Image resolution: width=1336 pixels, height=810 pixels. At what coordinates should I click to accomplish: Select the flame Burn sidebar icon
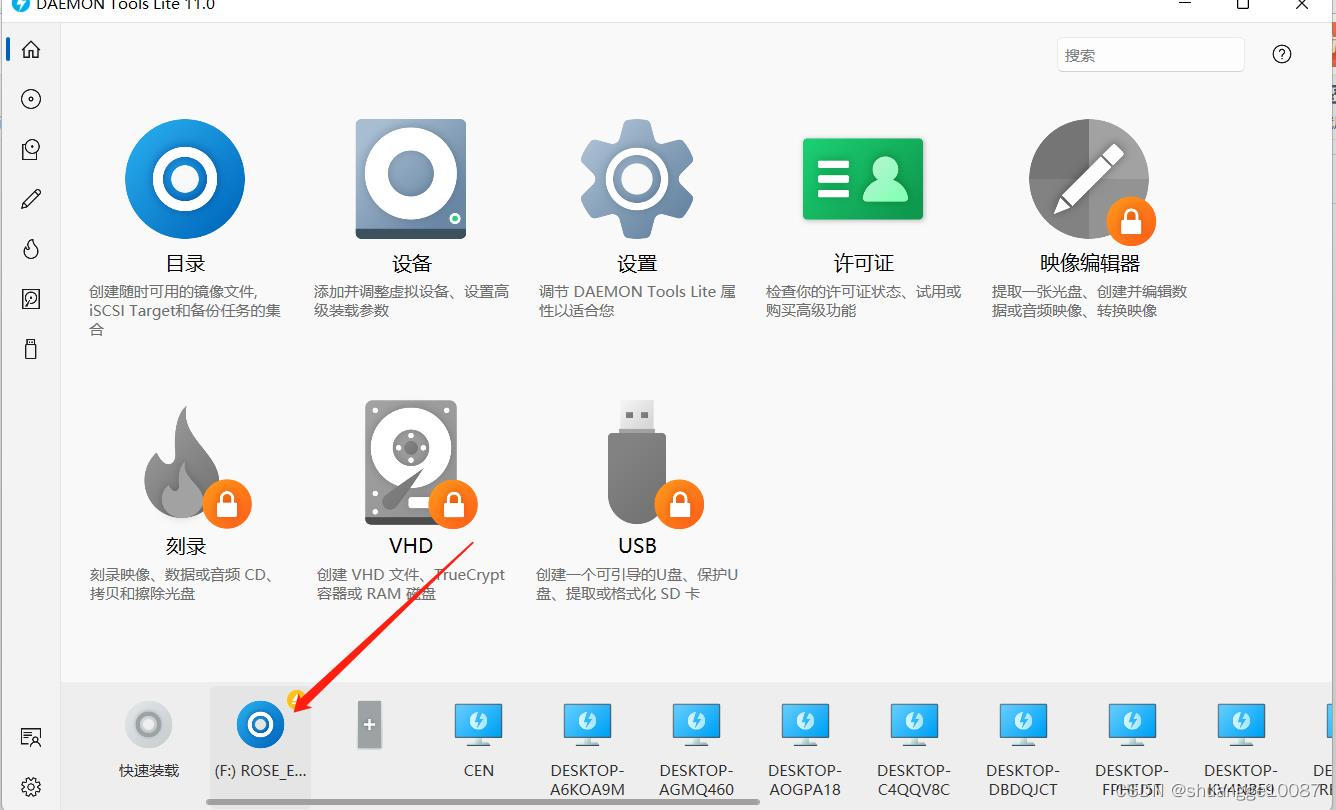pos(31,249)
